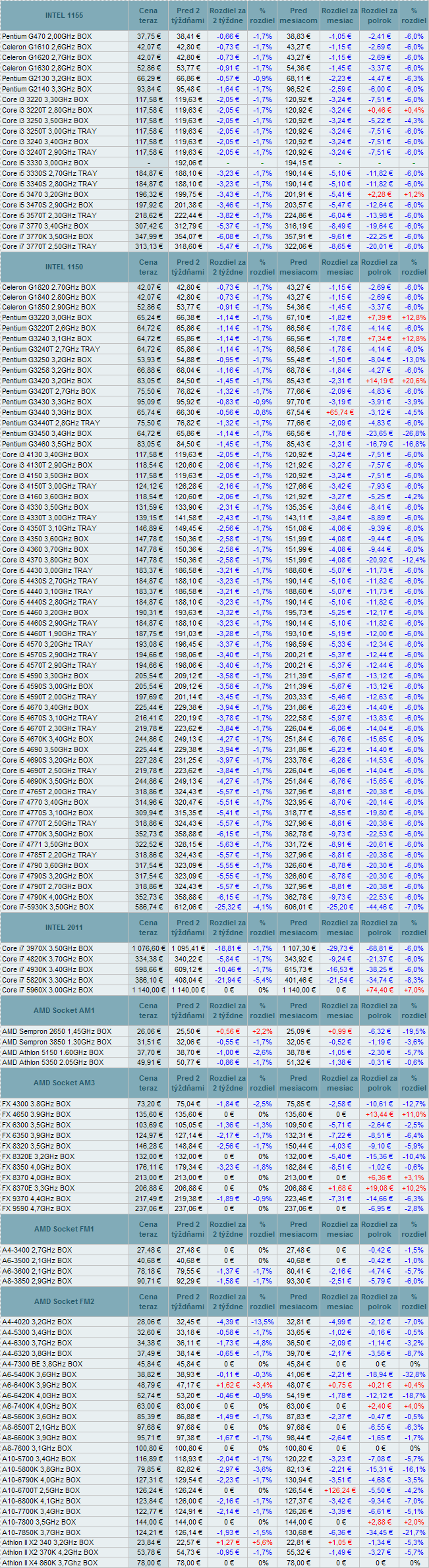Click the FX 8370E 3,3GHz BOX row name

[38, 1188]
